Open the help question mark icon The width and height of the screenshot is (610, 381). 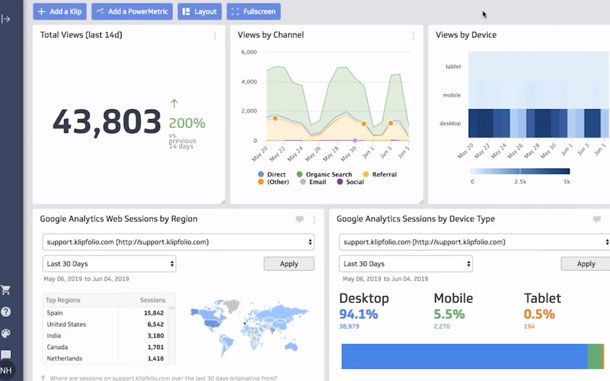pos(5,312)
